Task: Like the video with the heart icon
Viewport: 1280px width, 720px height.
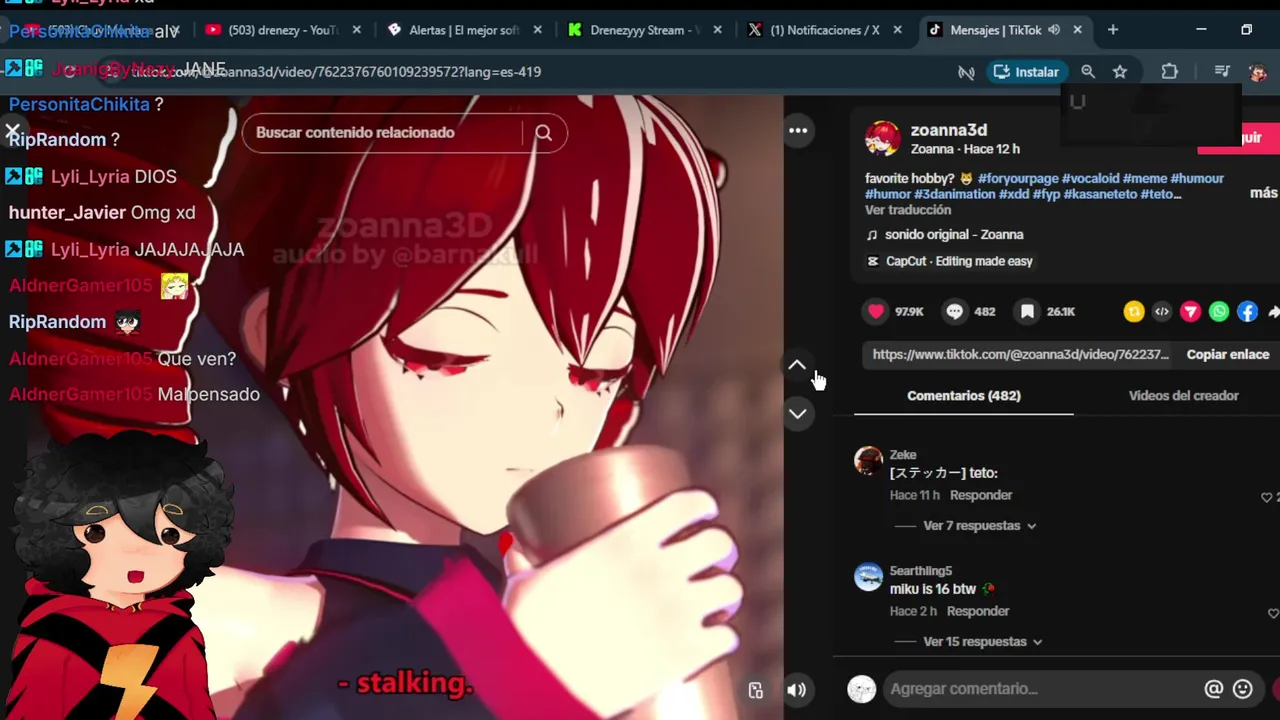Action: 876,312
